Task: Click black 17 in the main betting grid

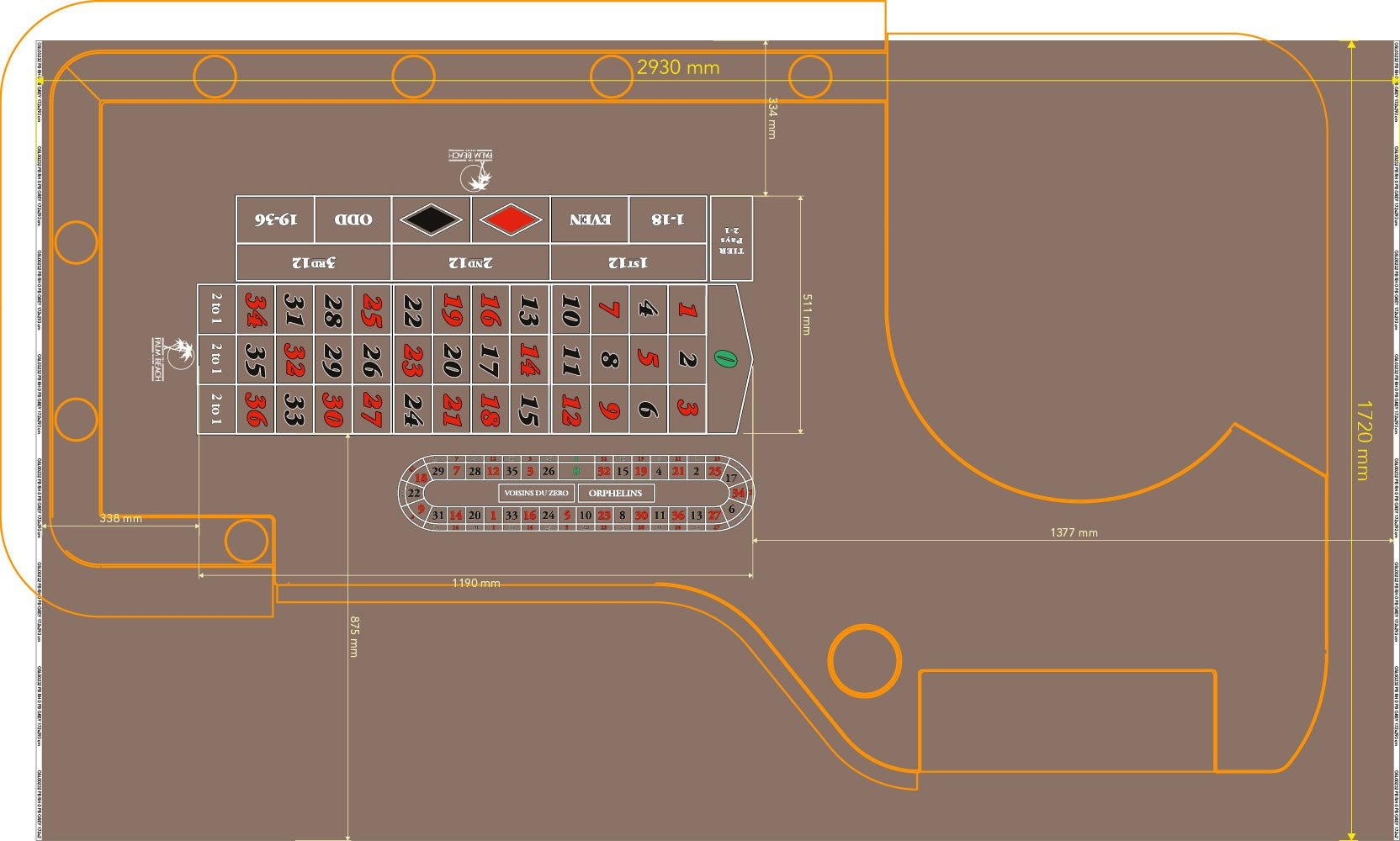Action: coord(491,359)
